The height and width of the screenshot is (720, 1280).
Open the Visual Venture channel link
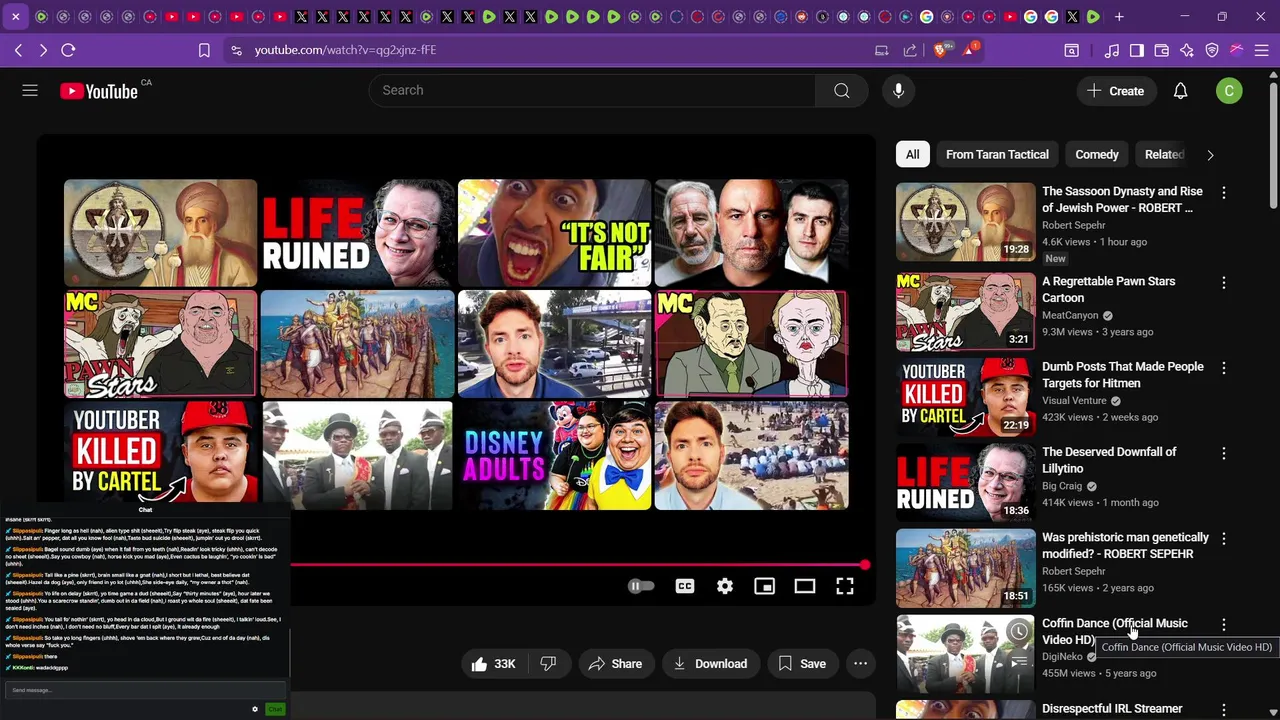1074,401
